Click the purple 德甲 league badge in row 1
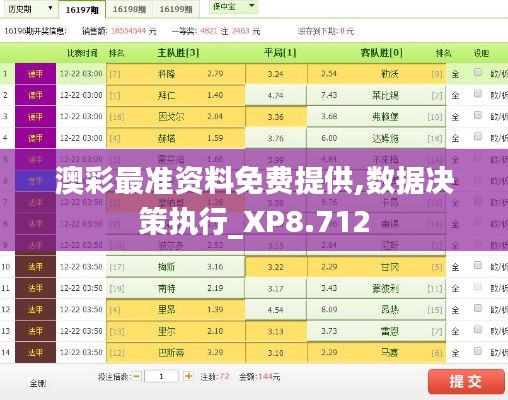508x400 pixels. 35,74
